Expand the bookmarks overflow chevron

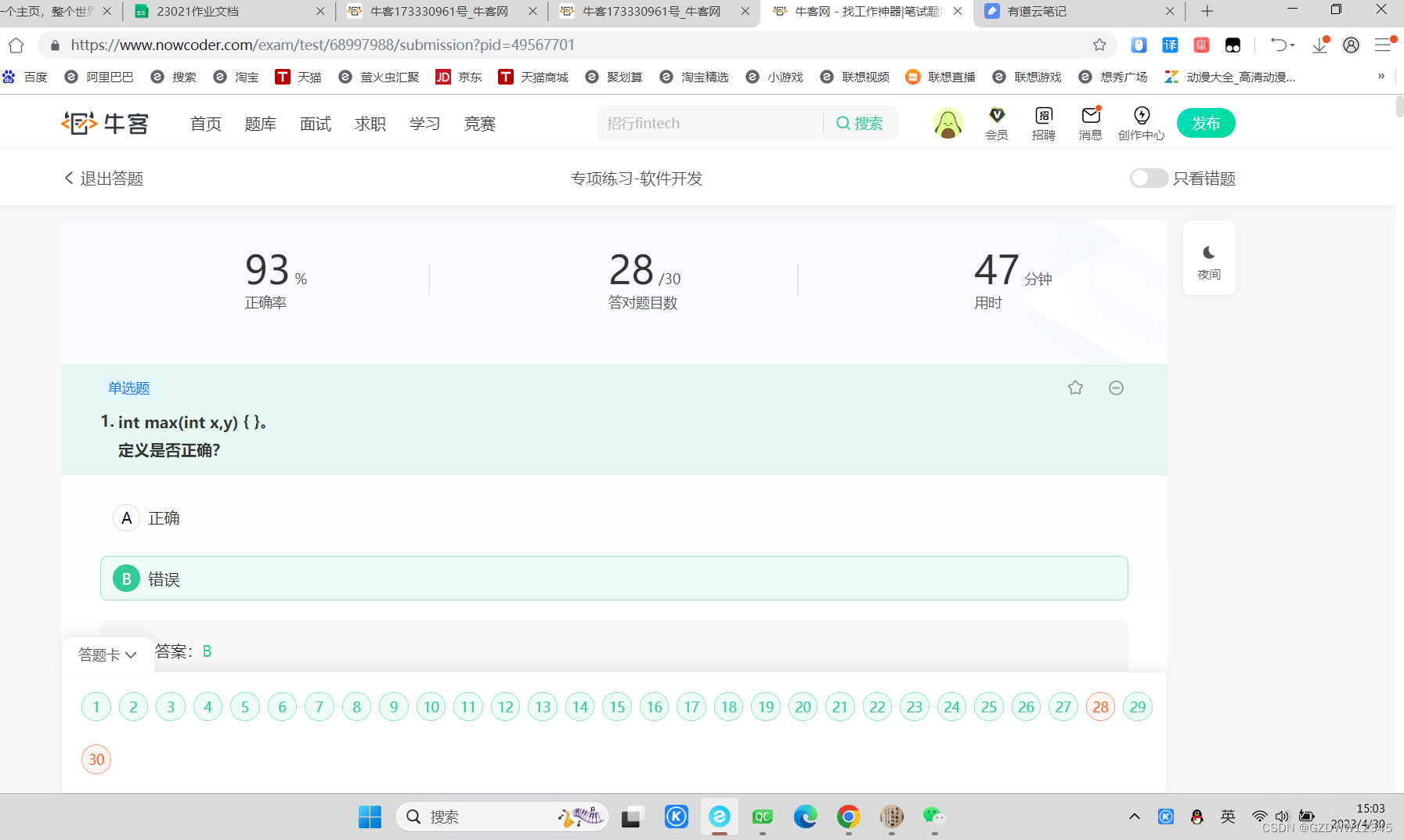click(1381, 76)
